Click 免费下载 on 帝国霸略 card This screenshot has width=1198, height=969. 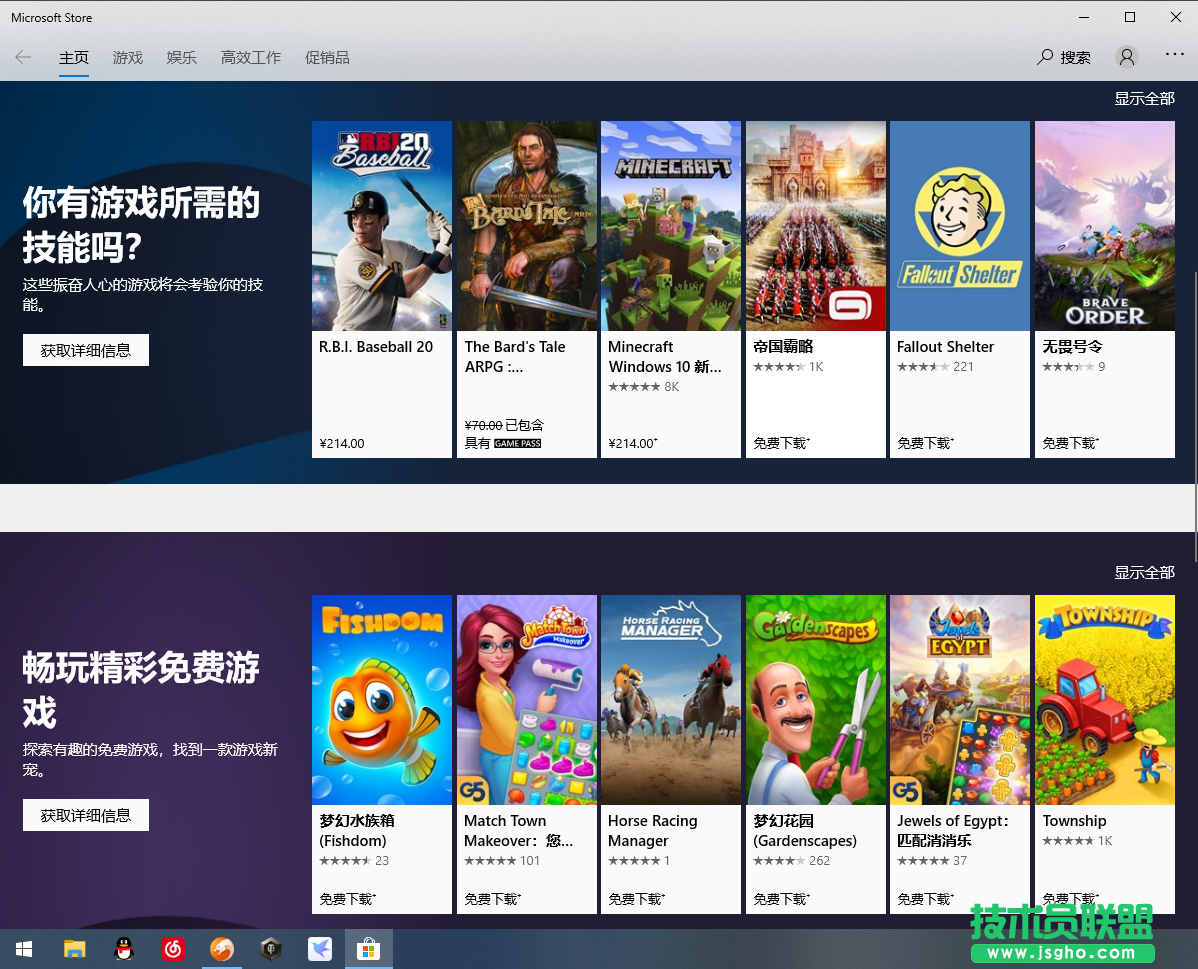click(x=782, y=443)
